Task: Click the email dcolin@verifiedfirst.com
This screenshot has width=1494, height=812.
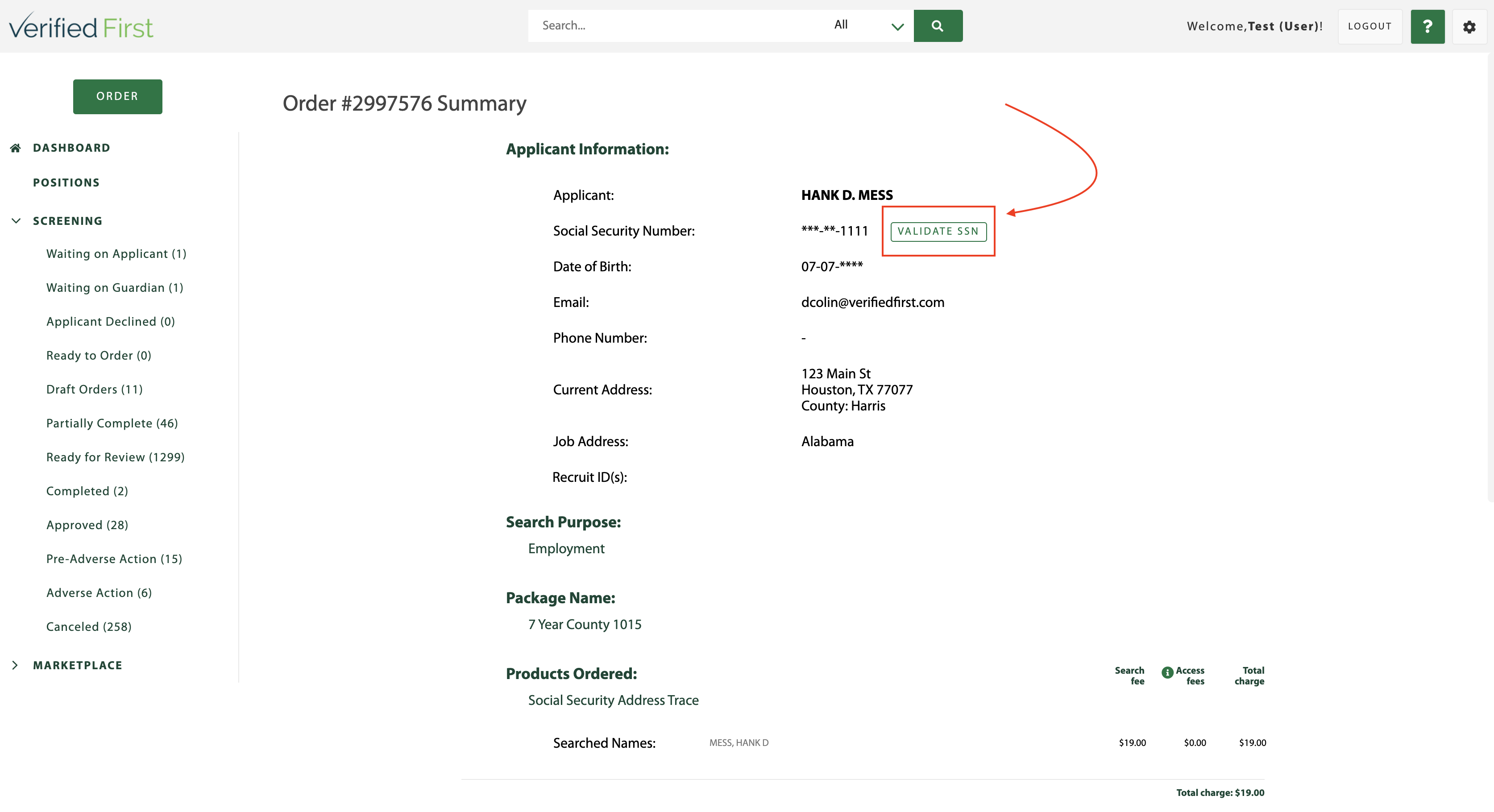Action: [x=872, y=303]
